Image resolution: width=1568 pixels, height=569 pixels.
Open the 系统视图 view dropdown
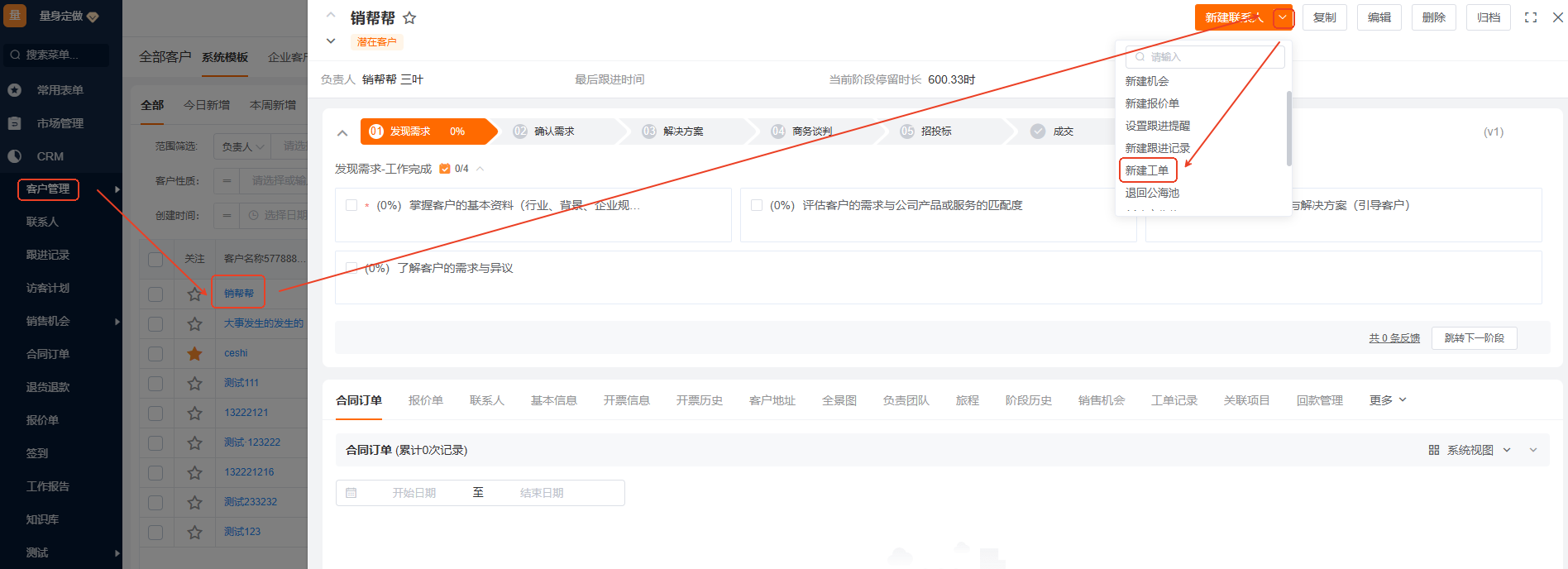coord(1470,450)
